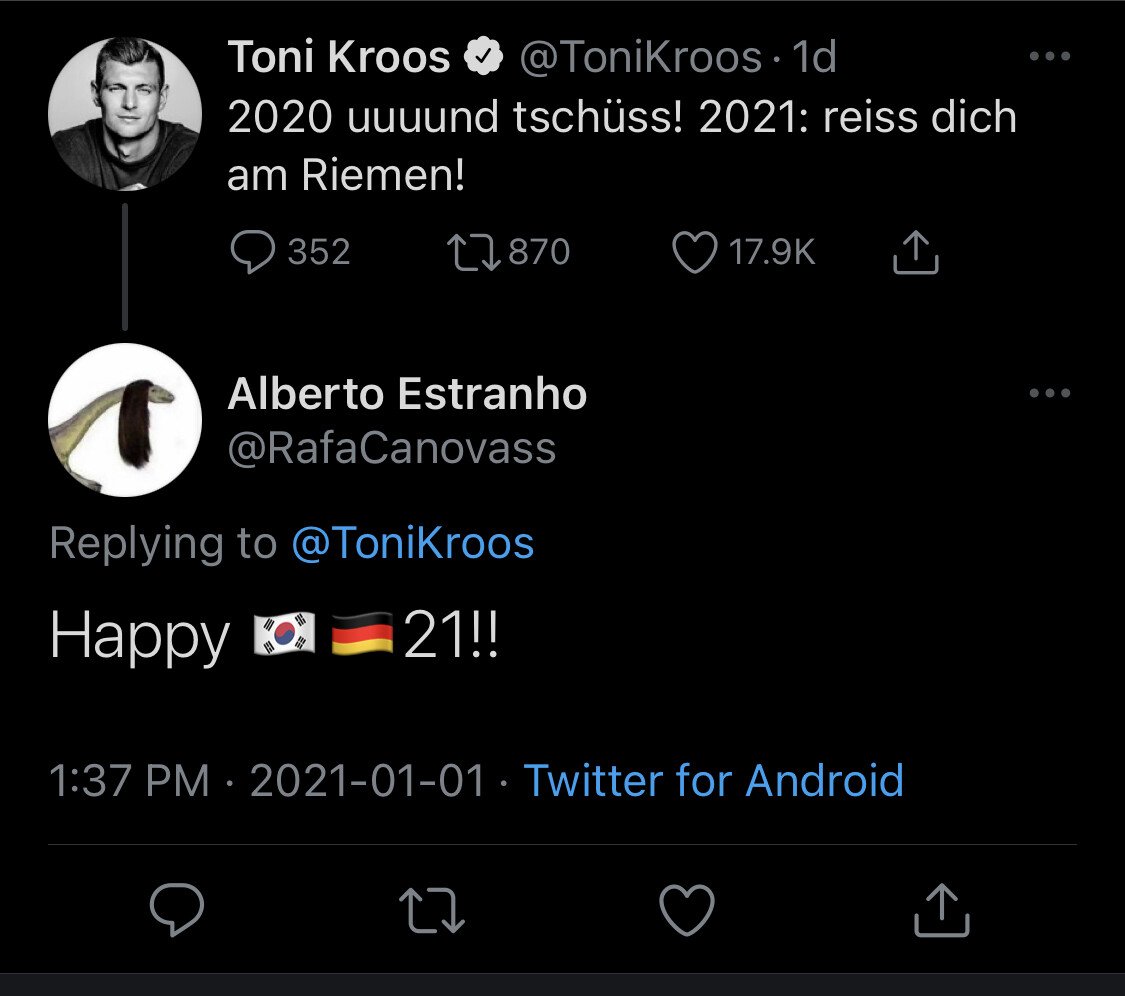
Task: Open Alberto Estranho's dinosaur avatar
Action: (x=125, y=420)
